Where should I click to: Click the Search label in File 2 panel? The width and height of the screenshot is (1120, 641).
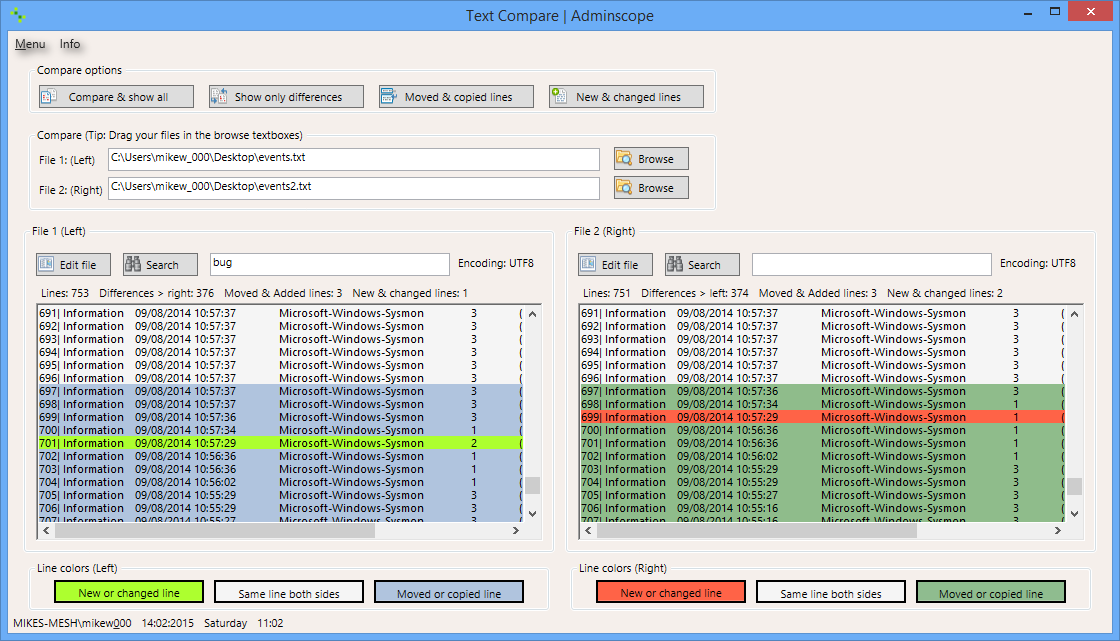(x=704, y=265)
